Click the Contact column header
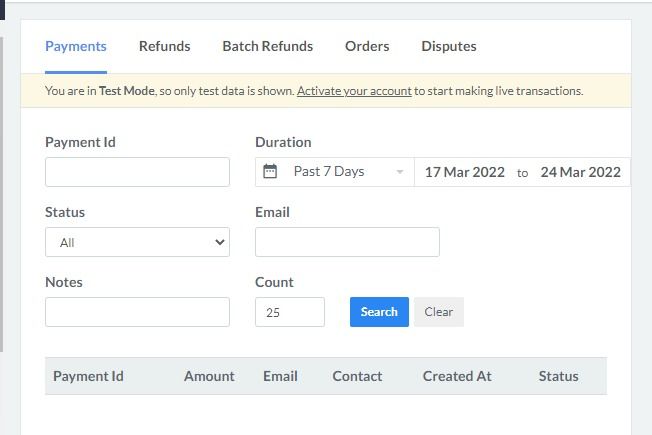 (357, 376)
